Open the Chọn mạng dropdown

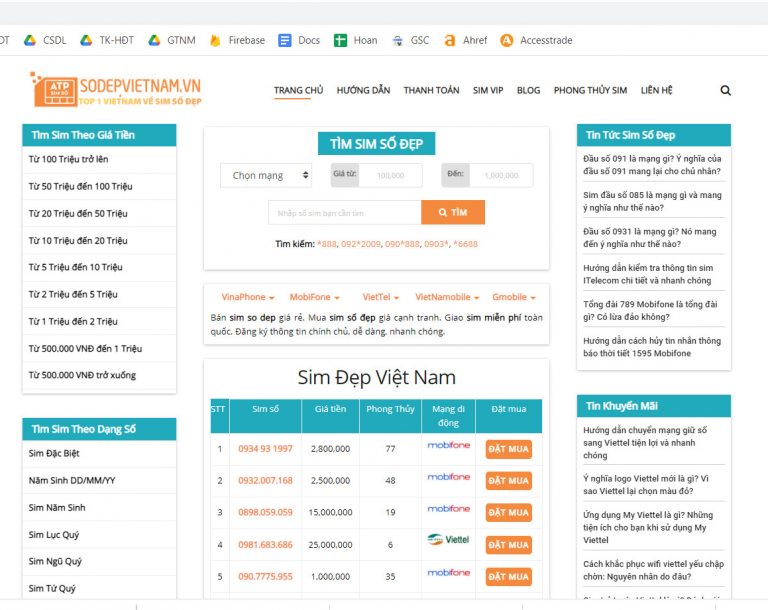pos(266,175)
